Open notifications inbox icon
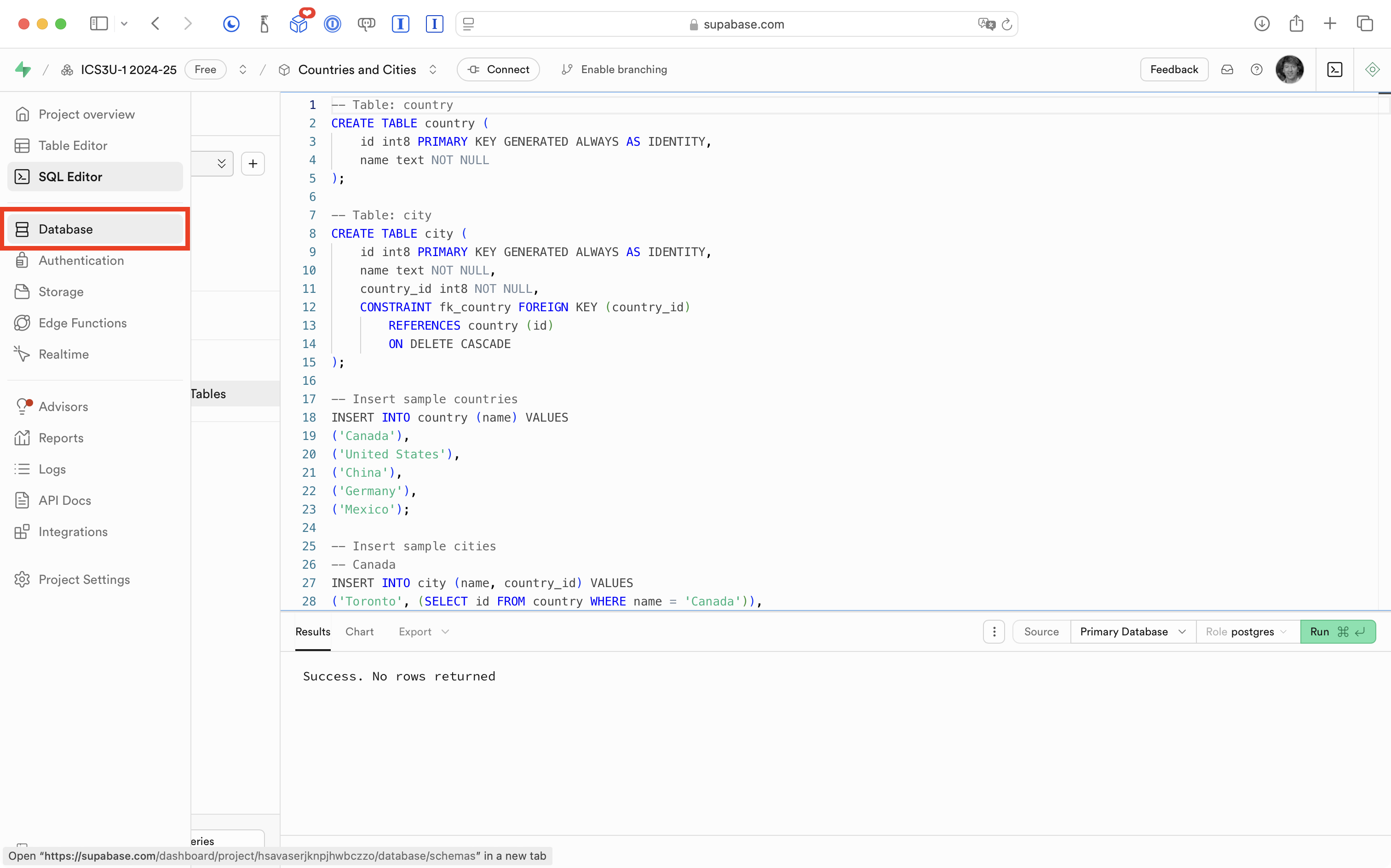 click(x=1227, y=69)
